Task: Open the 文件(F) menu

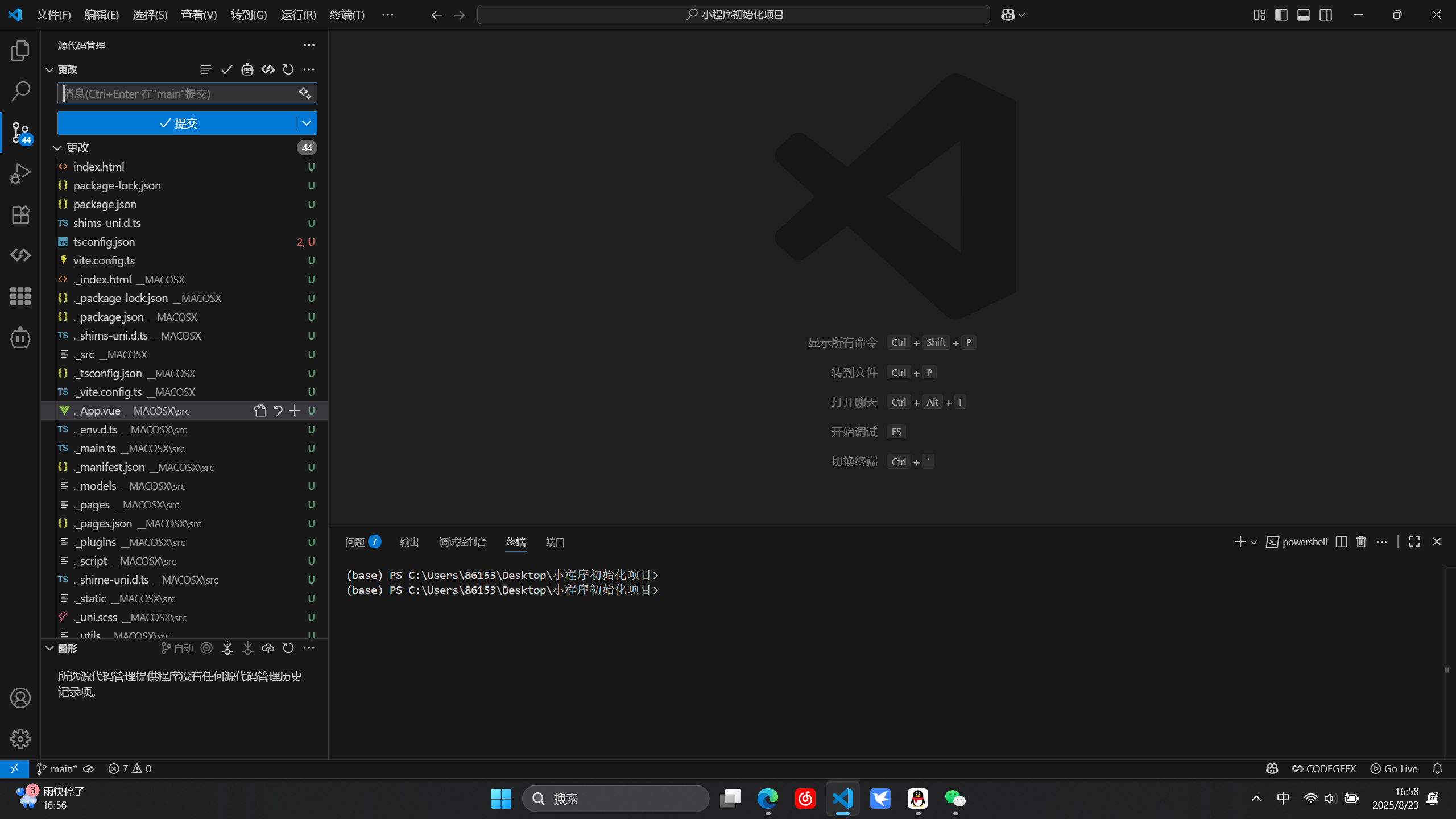Action: pyautogui.click(x=53, y=15)
